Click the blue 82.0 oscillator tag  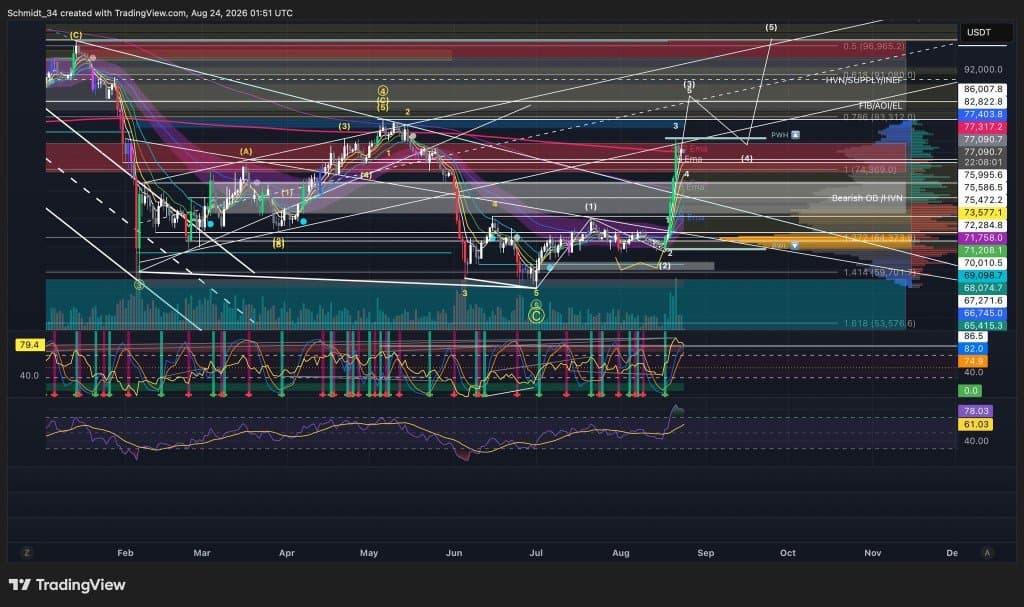tap(973, 349)
